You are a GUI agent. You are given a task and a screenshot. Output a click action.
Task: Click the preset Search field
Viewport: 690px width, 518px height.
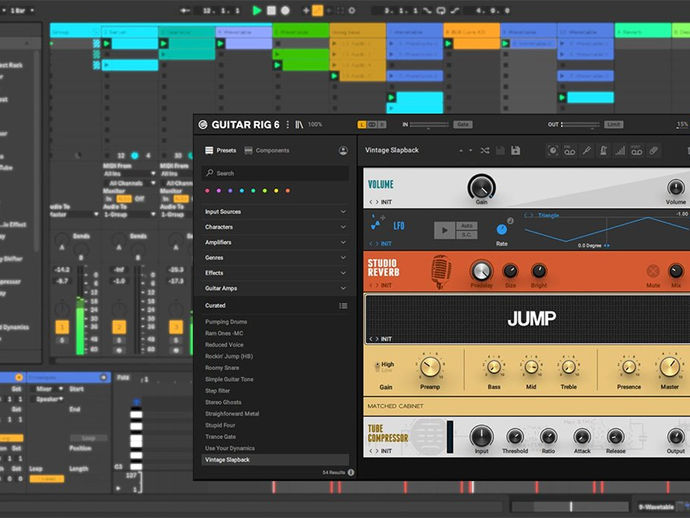pyautogui.click(x=275, y=173)
